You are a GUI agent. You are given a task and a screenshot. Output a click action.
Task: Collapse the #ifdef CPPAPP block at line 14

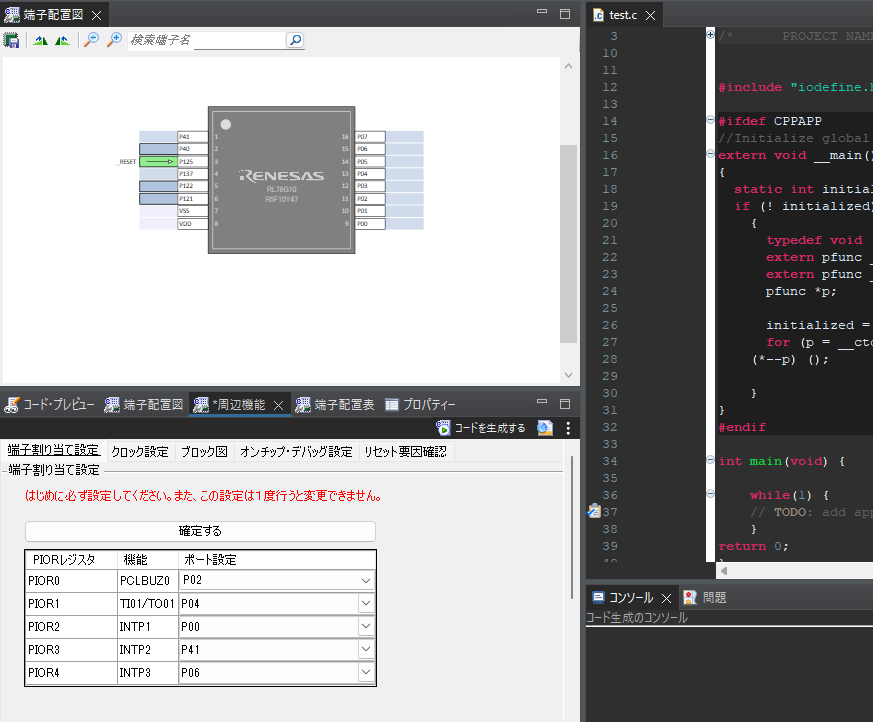(x=710, y=121)
